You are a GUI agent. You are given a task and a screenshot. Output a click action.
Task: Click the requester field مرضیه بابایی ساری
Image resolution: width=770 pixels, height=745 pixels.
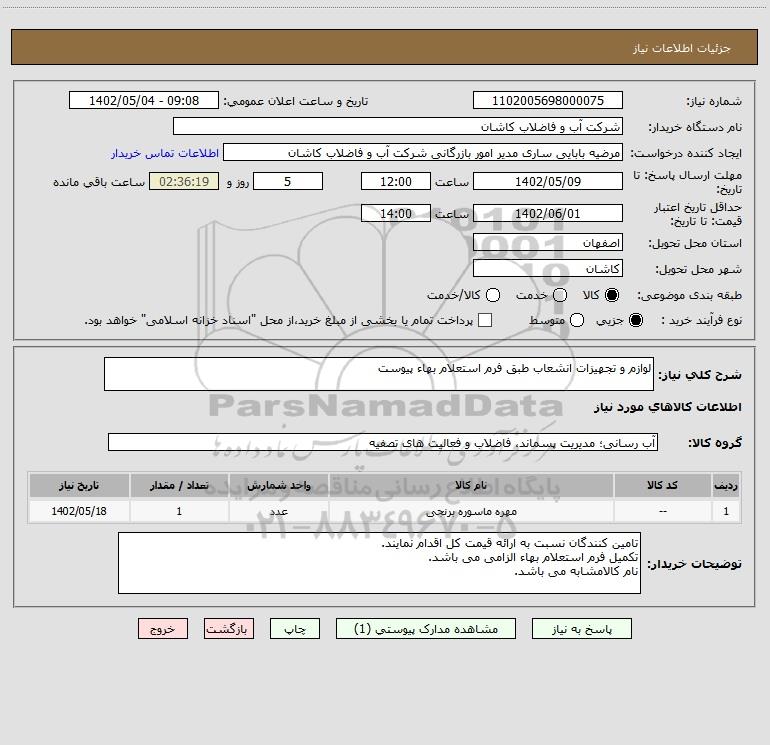tap(423, 153)
